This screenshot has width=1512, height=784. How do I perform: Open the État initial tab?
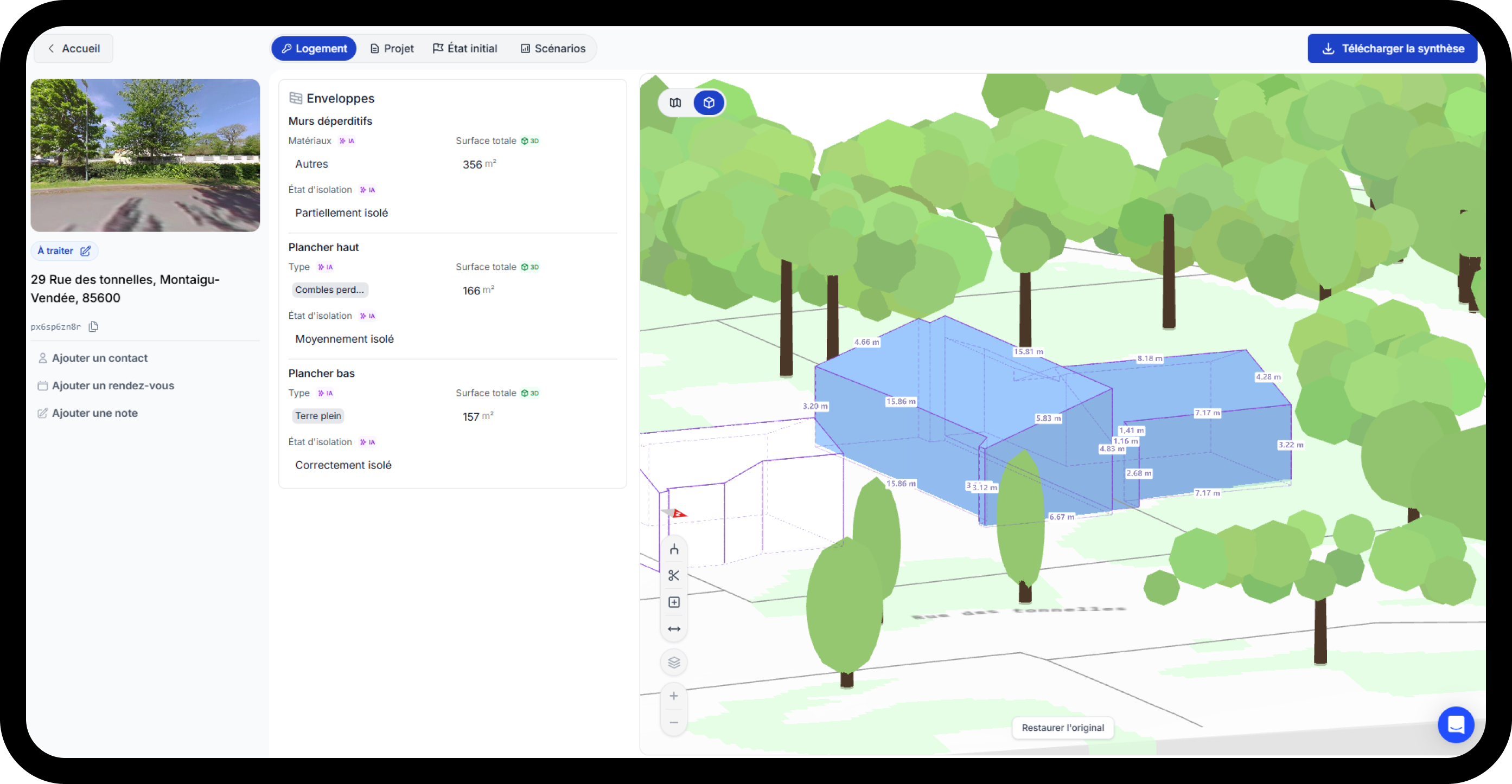(465, 49)
